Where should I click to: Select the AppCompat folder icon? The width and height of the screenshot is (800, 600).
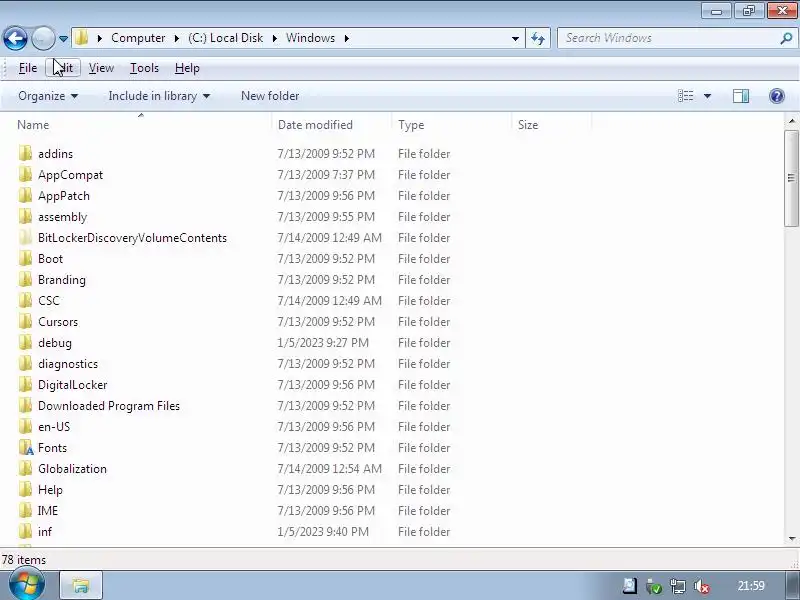point(25,174)
